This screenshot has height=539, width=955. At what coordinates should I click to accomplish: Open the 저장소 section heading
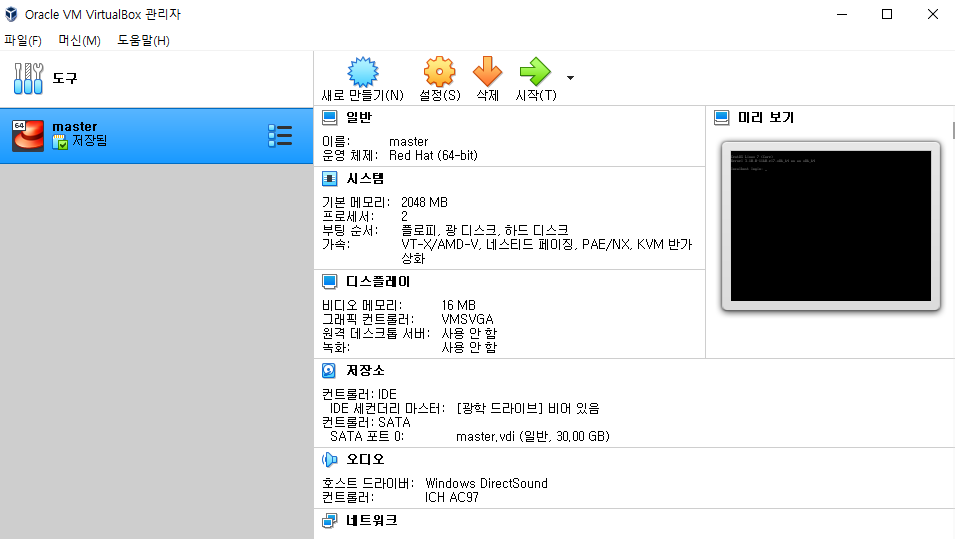click(x=365, y=370)
